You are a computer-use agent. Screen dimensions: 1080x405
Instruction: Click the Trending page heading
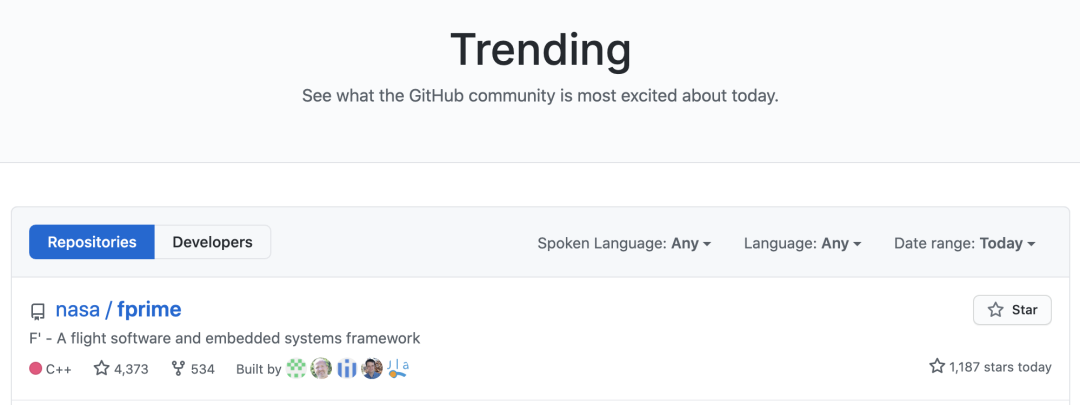[x=540, y=49]
